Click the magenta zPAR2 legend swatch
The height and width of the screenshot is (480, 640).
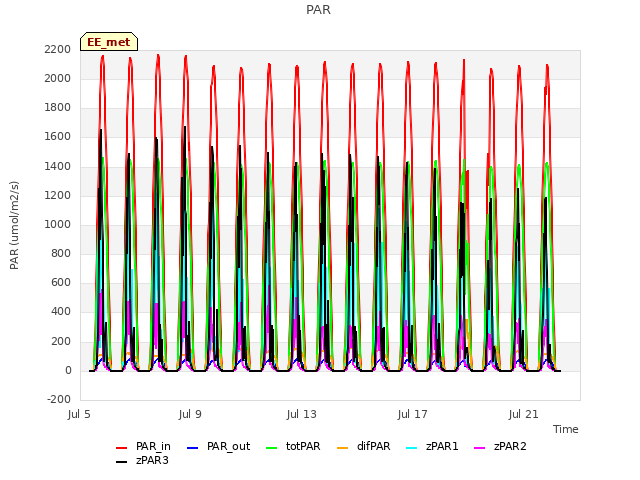coord(480,448)
